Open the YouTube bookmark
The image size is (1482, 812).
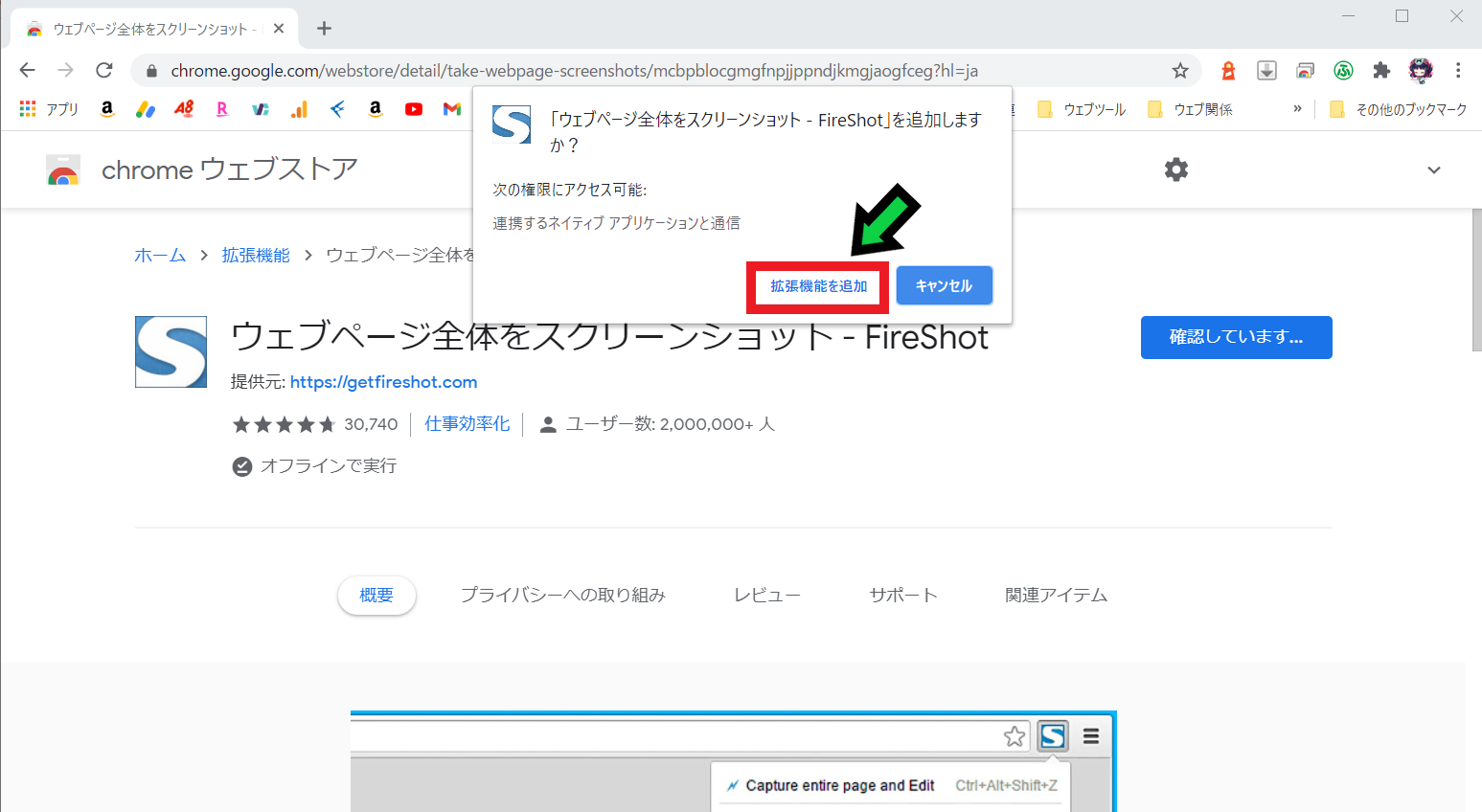point(414,109)
